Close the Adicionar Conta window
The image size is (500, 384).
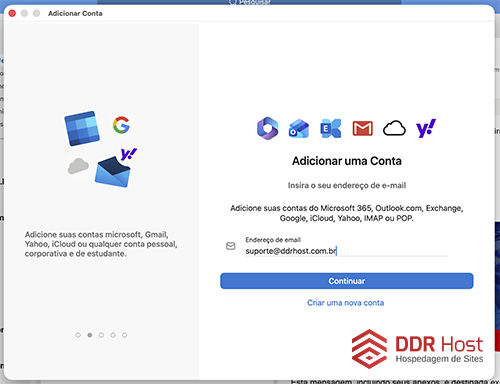click(12, 13)
